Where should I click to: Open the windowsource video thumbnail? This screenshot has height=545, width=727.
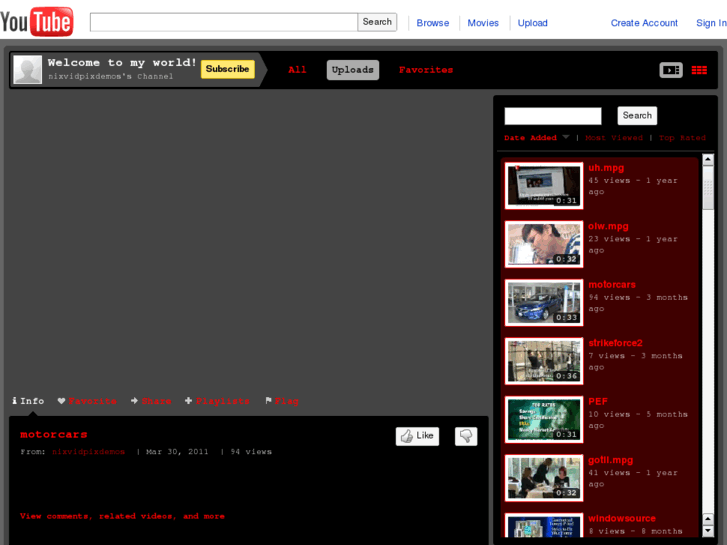tap(544, 525)
